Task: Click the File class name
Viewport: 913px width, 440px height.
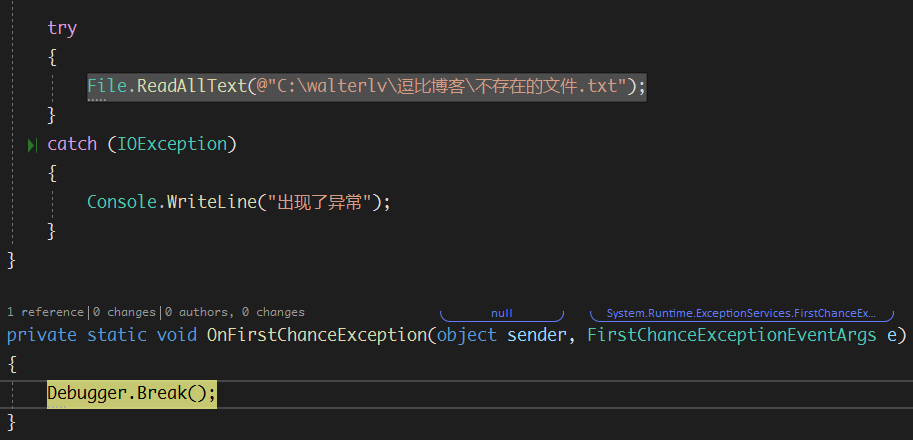Action: coord(107,86)
